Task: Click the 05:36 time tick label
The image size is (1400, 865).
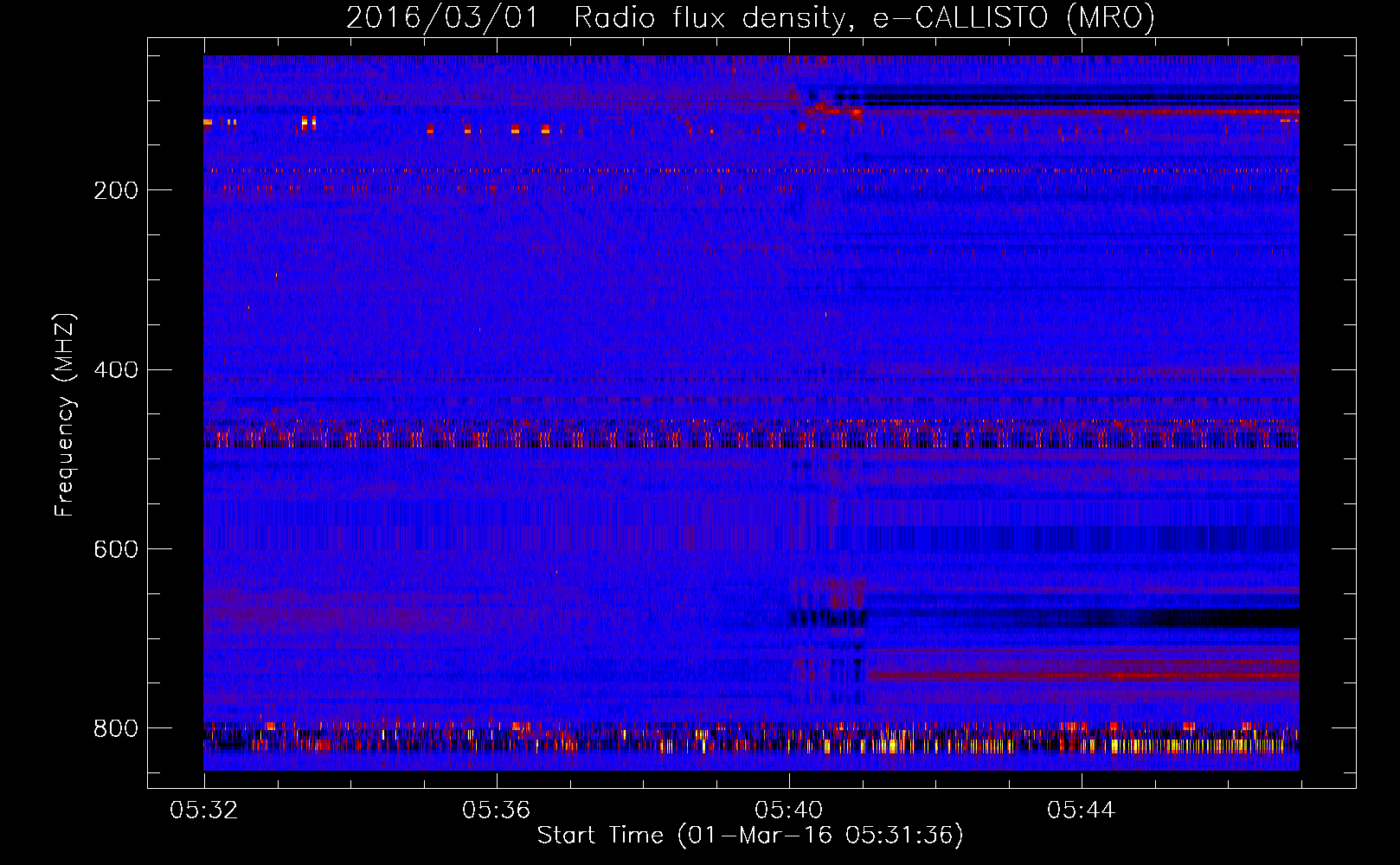Action: click(496, 811)
